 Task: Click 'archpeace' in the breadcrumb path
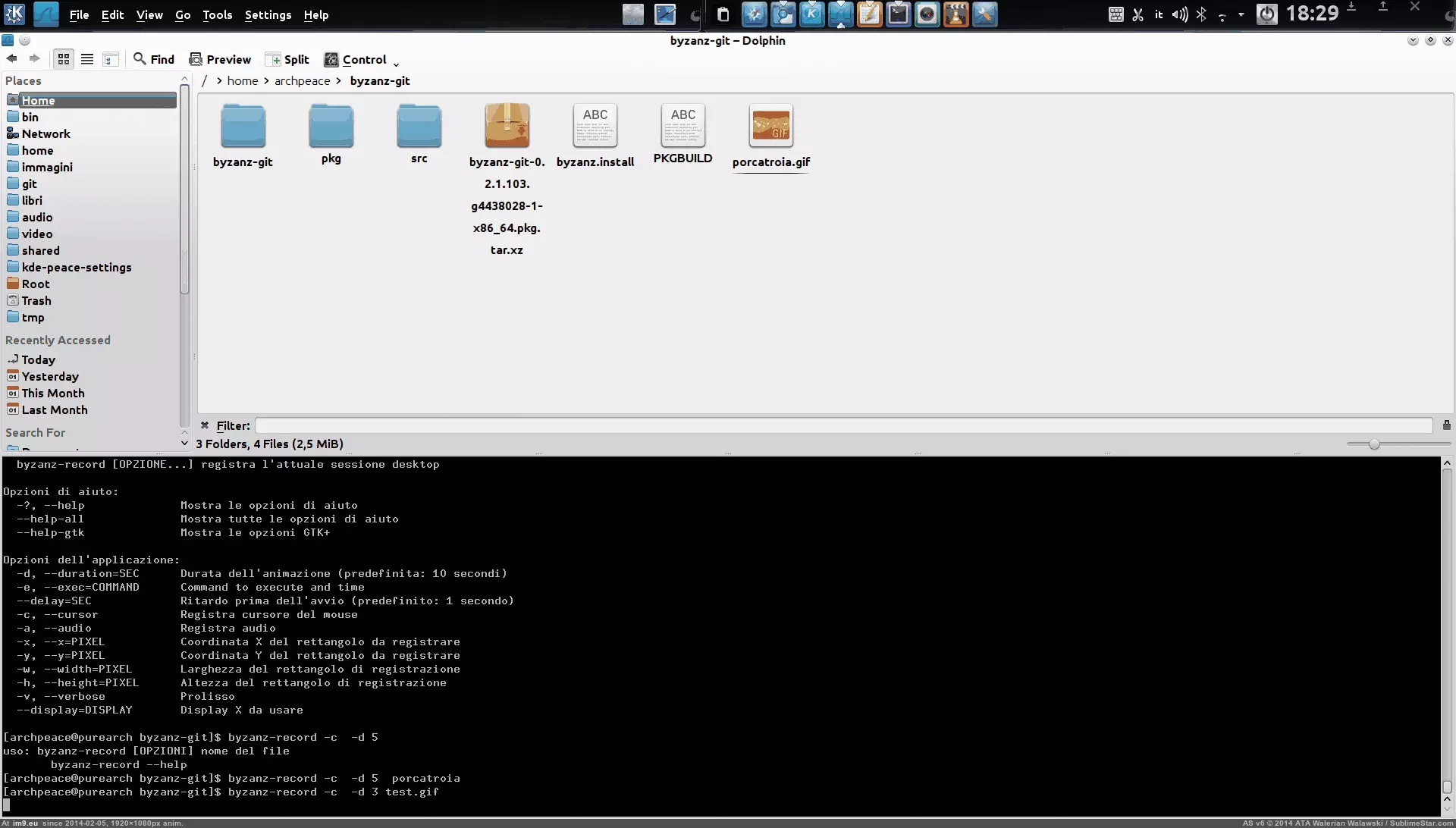302,80
